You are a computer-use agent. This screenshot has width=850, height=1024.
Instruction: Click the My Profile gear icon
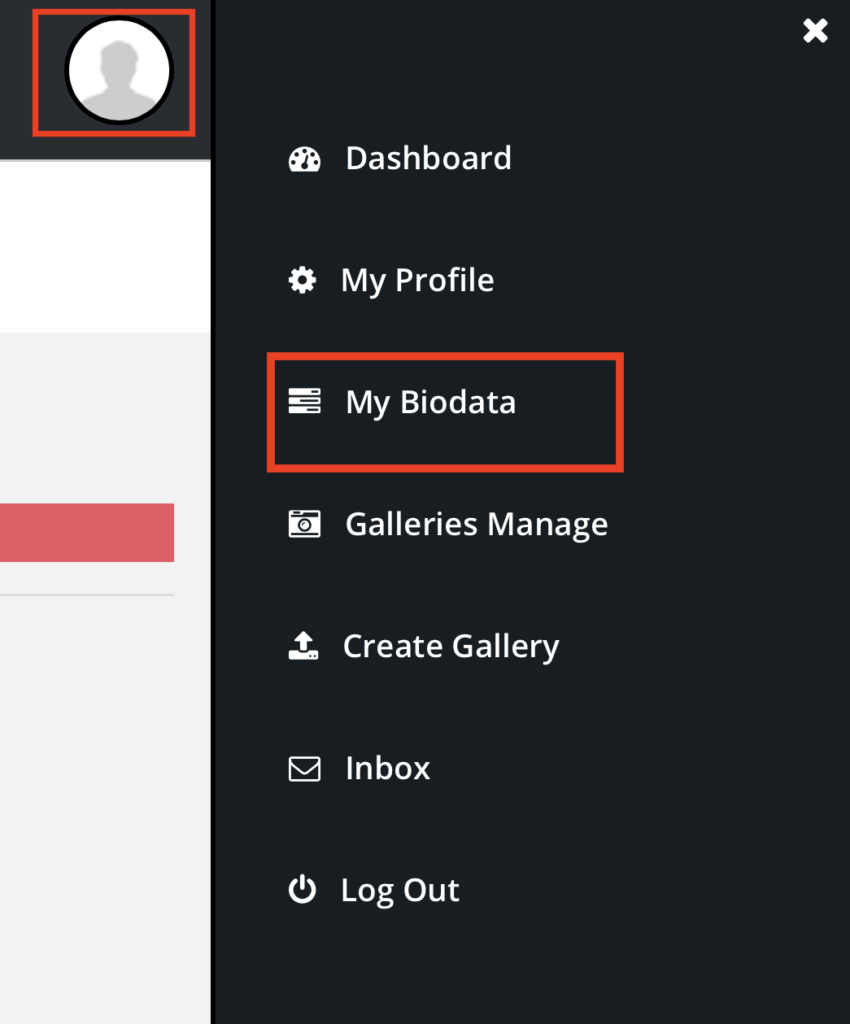point(302,280)
